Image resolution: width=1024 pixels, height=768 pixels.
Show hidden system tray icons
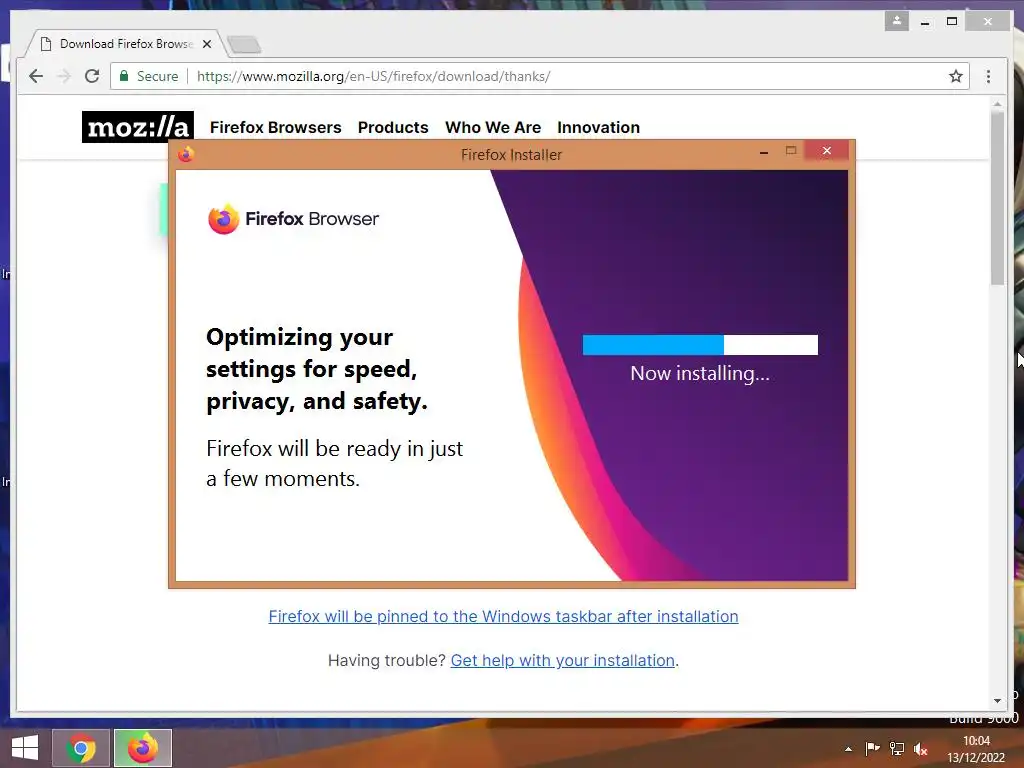click(848, 749)
